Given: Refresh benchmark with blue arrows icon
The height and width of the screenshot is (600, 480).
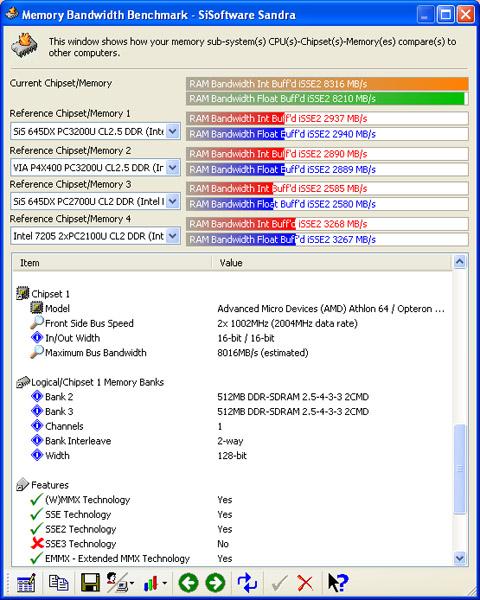Looking at the screenshot, I should point(247,583).
